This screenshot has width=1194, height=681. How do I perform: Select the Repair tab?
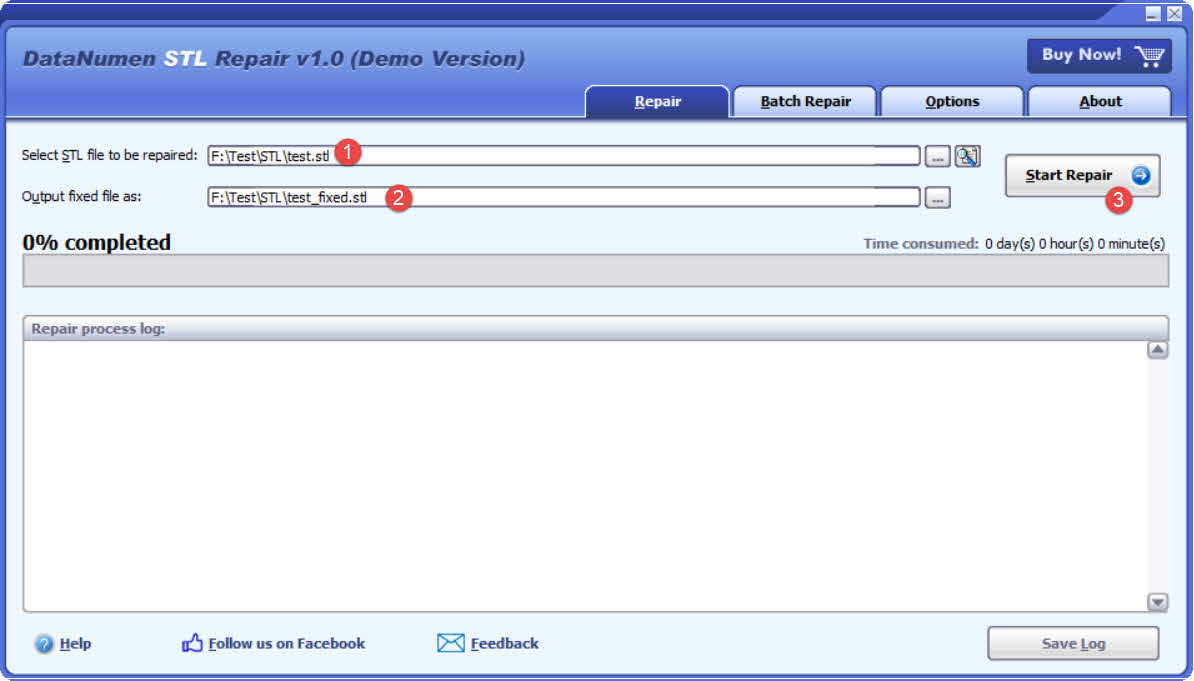[657, 101]
